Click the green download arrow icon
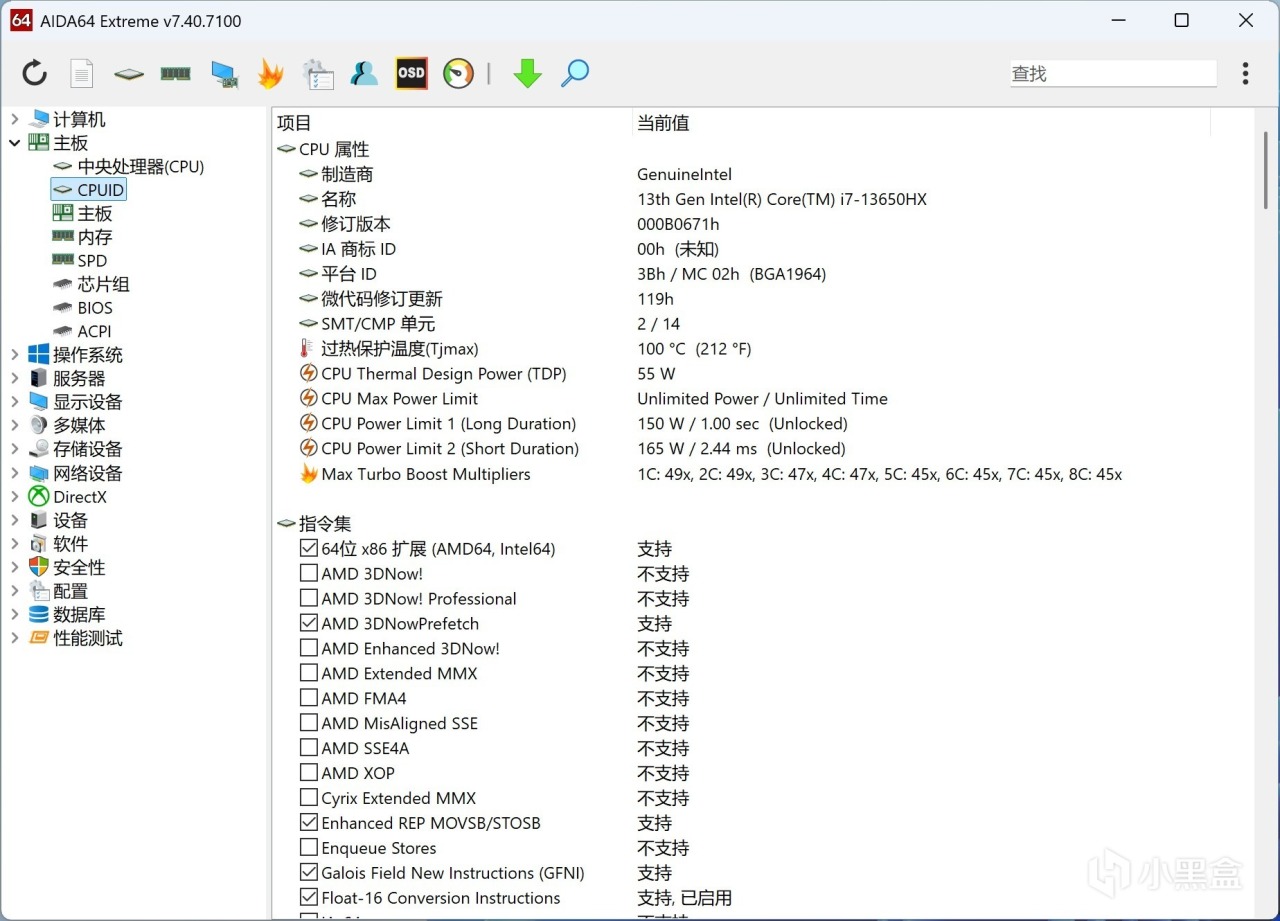1280x921 pixels. (527, 73)
